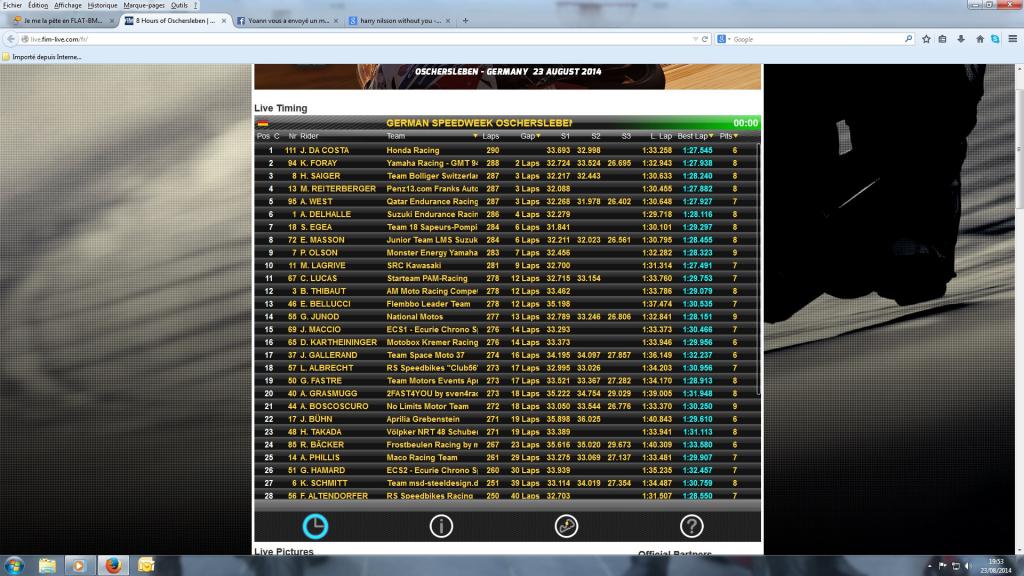Close the 'Je me la pète en FLAT' tab
The image size is (1024, 576).
pos(112,21)
